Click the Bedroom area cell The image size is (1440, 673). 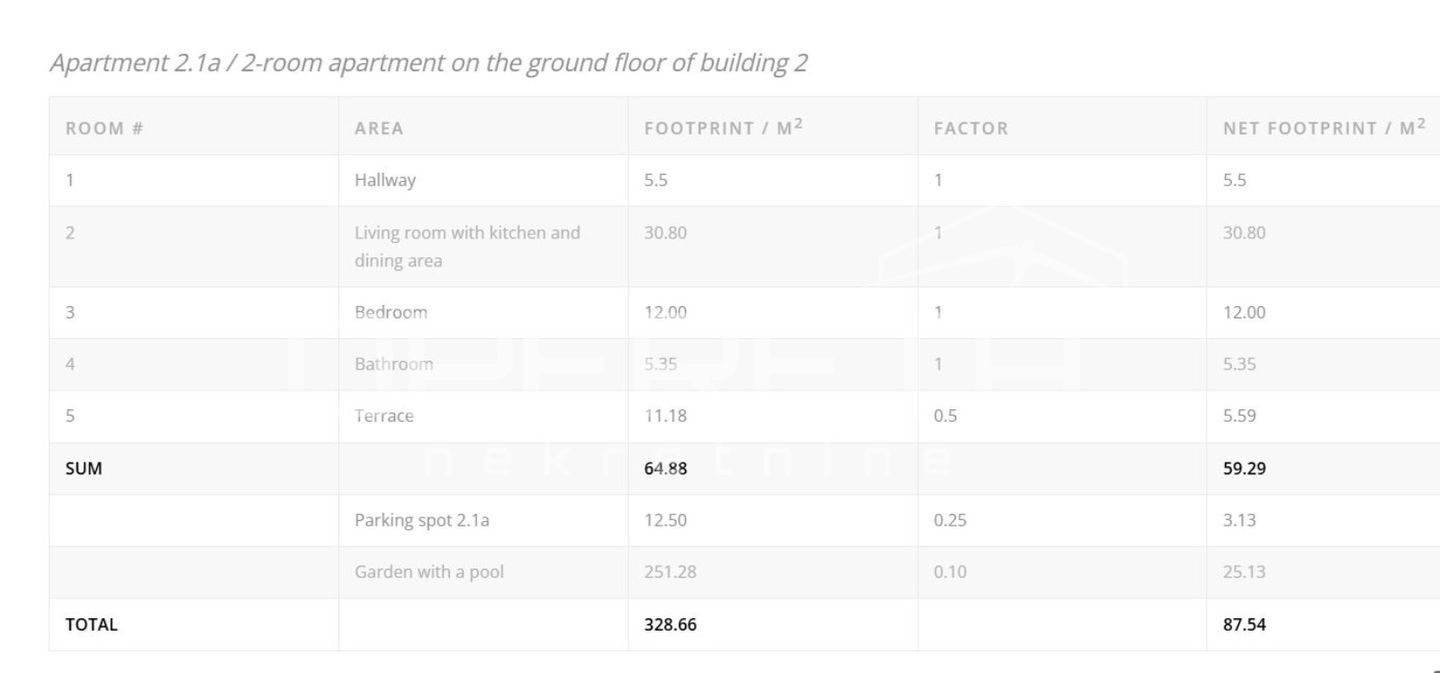[391, 312]
